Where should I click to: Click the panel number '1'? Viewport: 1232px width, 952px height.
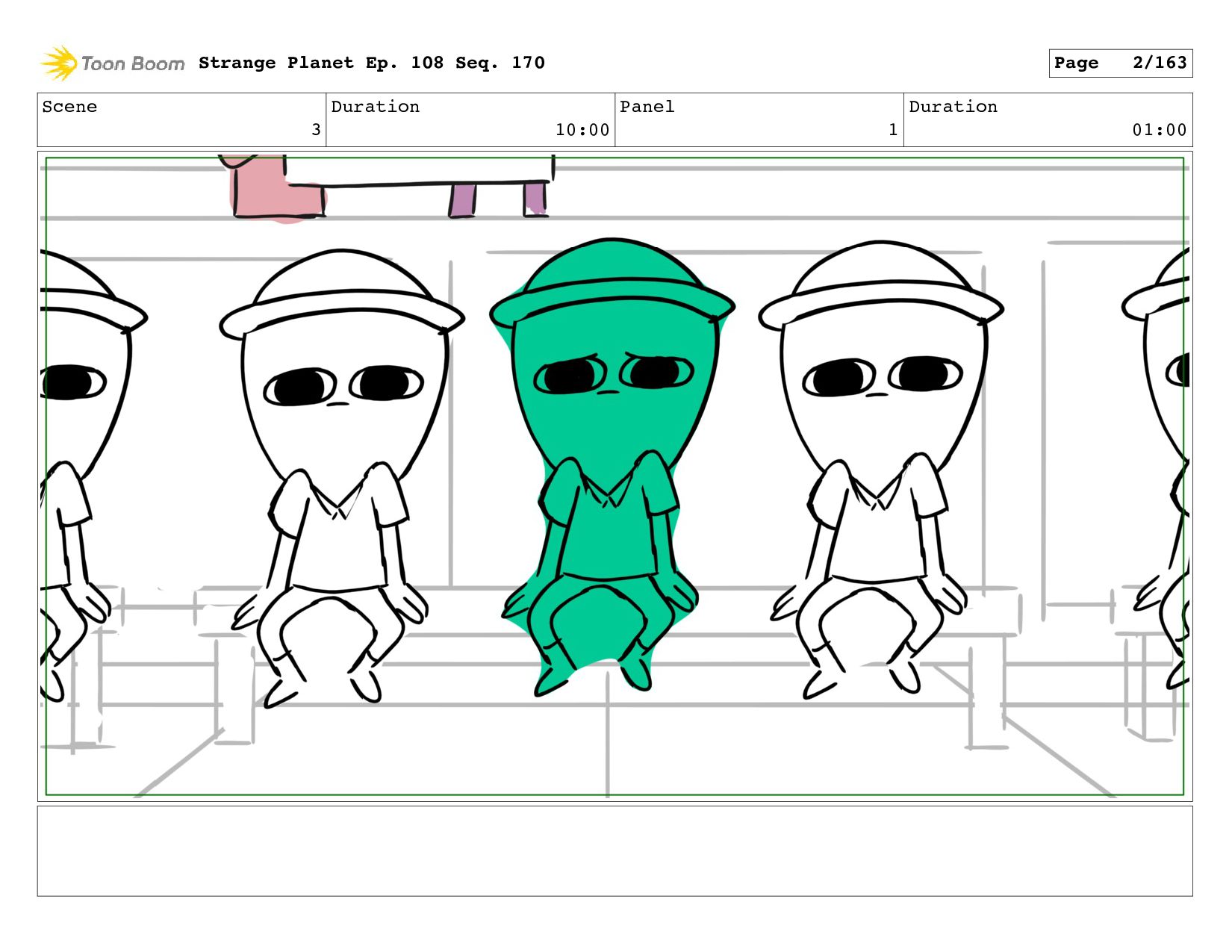pyautogui.click(x=893, y=130)
